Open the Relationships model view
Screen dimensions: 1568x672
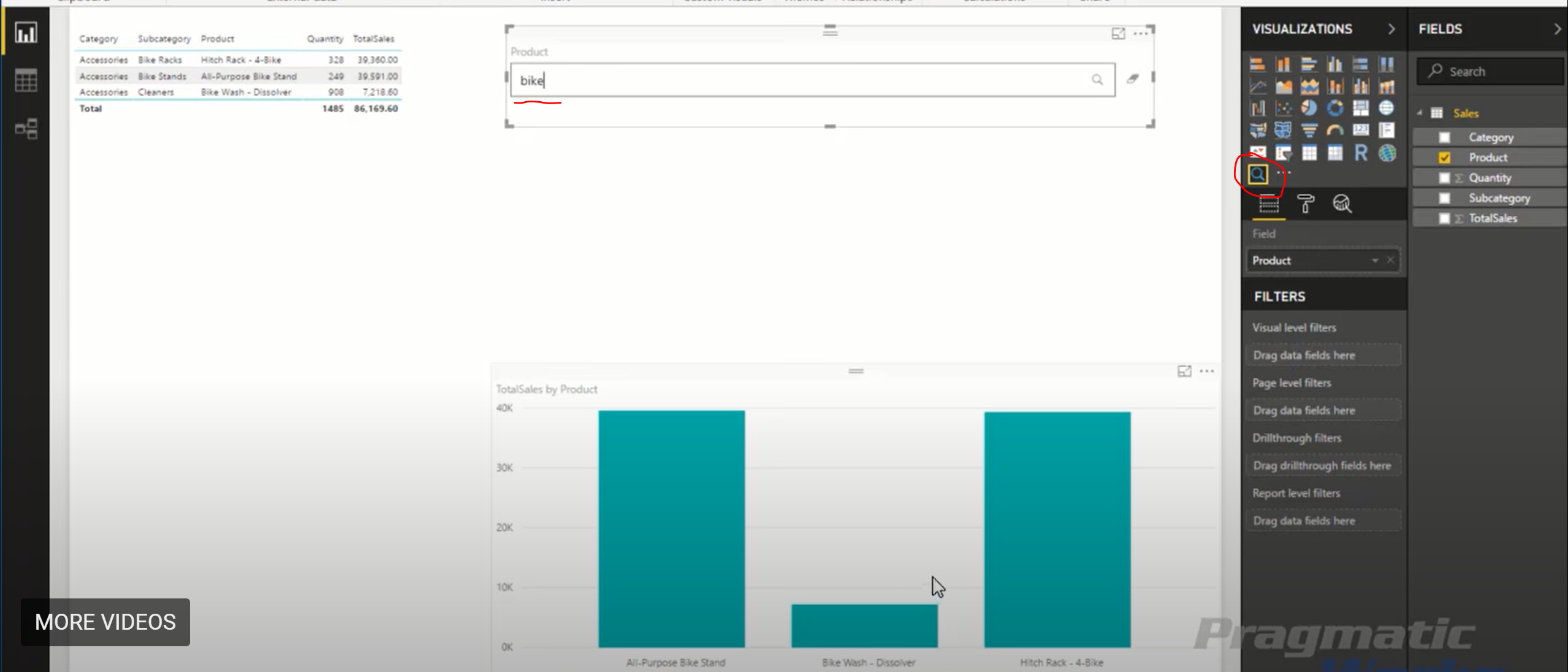point(26,129)
